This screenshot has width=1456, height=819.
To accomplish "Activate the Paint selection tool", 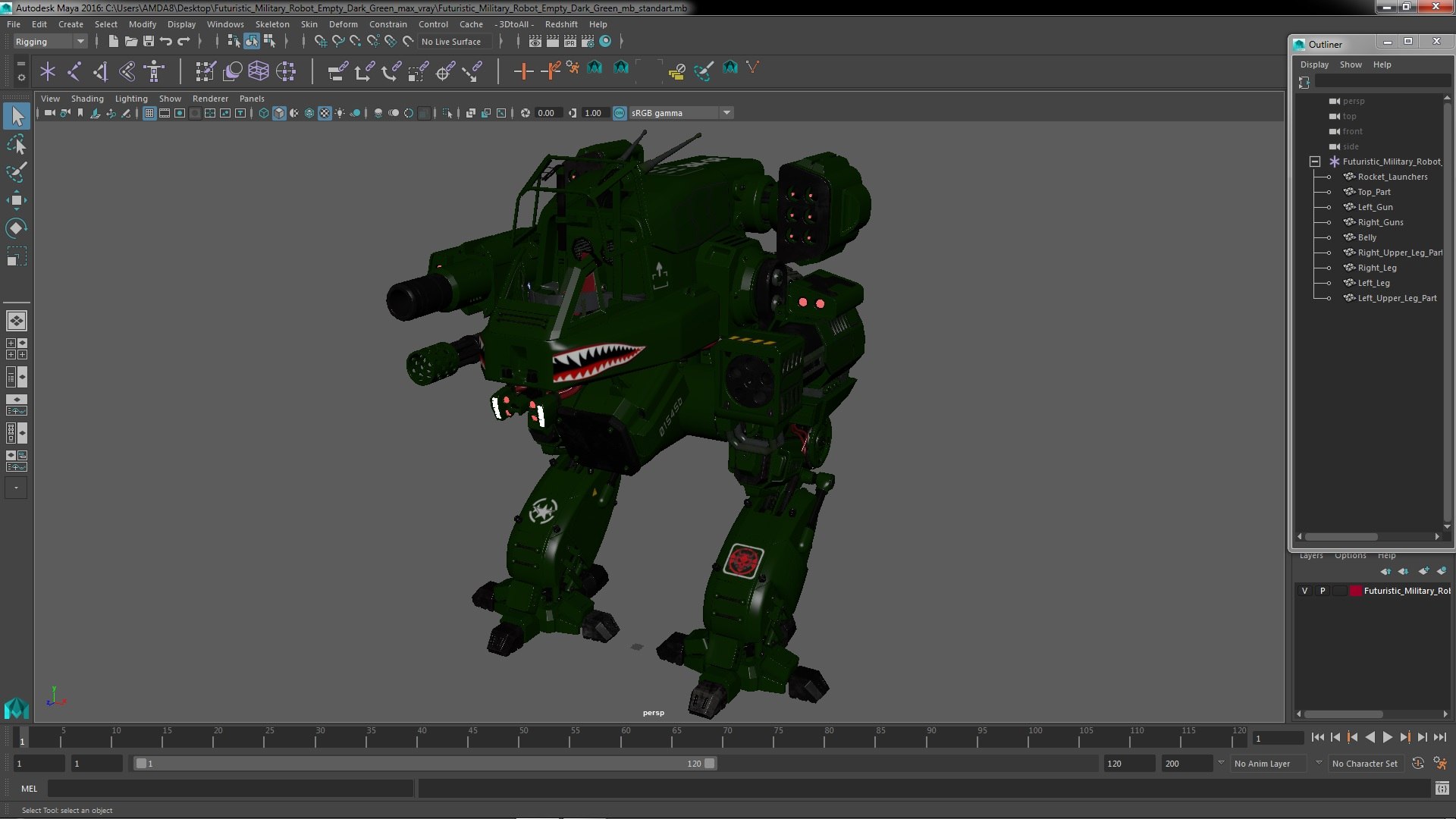I will pyautogui.click(x=17, y=172).
